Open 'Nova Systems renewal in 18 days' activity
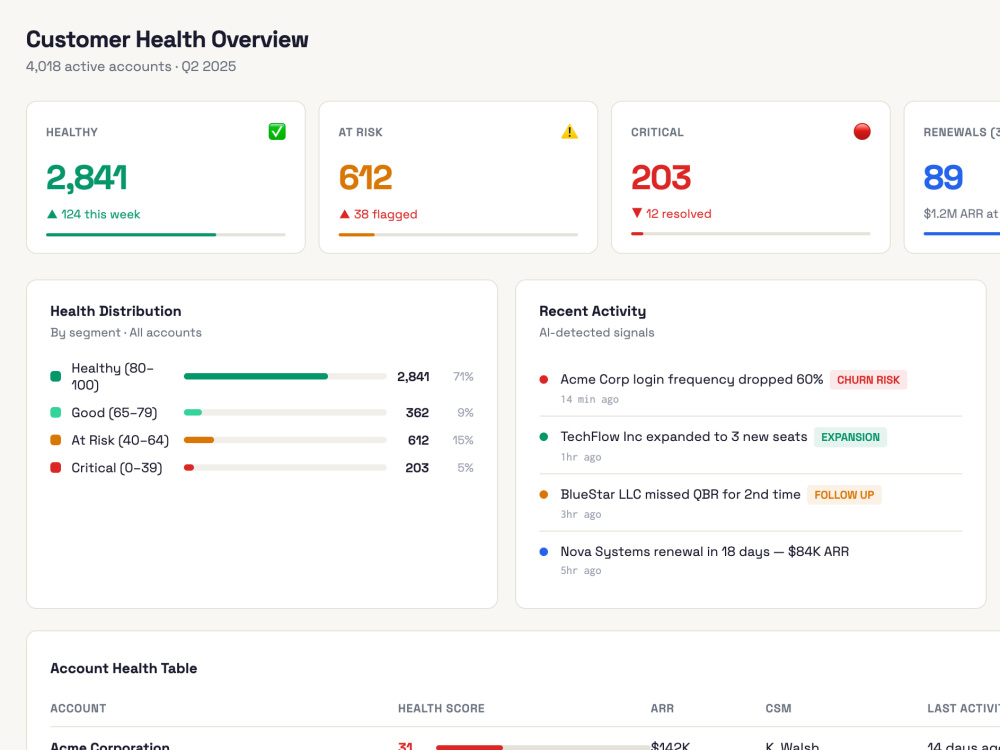Screen dimensions: 1000x750 [x=705, y=552]
